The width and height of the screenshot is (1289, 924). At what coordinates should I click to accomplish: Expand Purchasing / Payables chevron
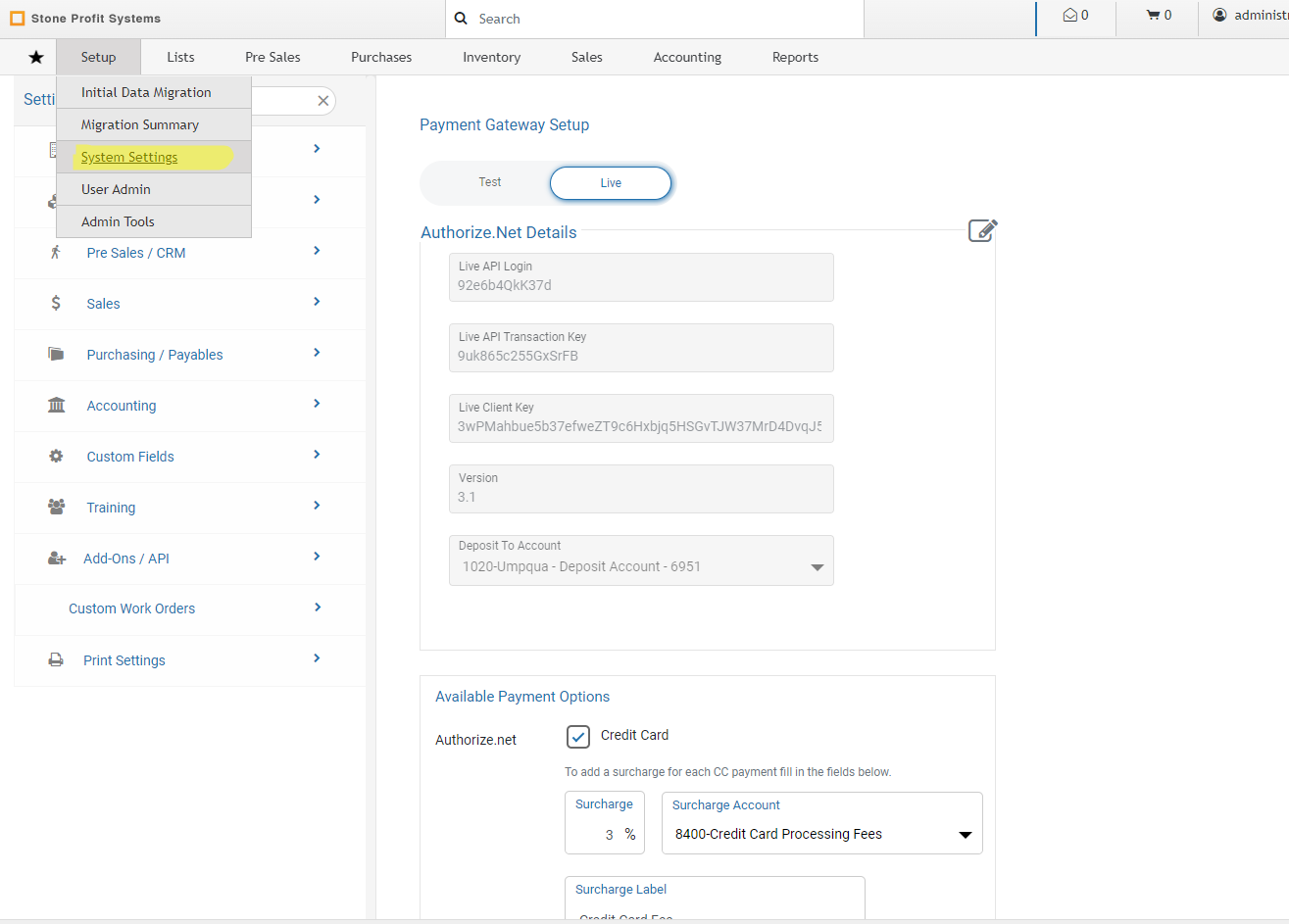click(317, 353)
